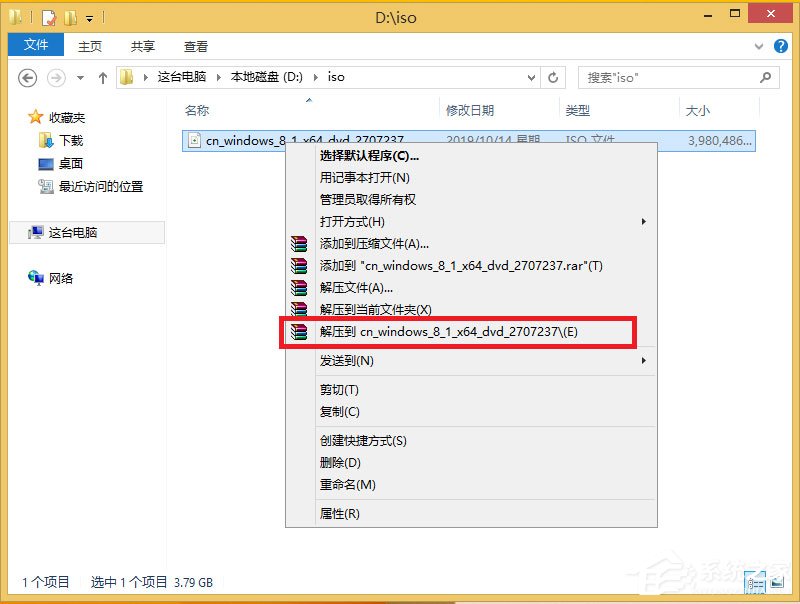Viewport: 800px width, 604px height.
Task: Uncheck the selection checkbox on the ISO file
Action: click(x=190, y=140)
